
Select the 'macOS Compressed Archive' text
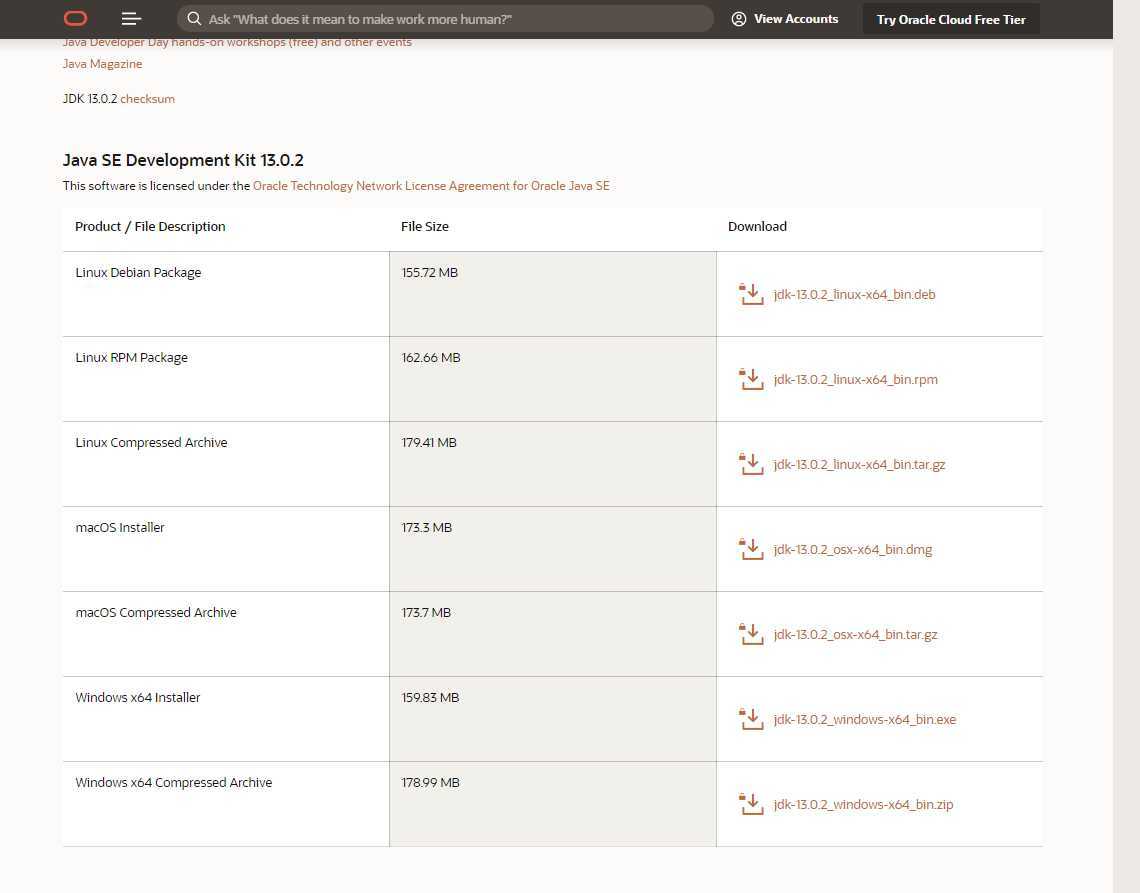(156, 613)
